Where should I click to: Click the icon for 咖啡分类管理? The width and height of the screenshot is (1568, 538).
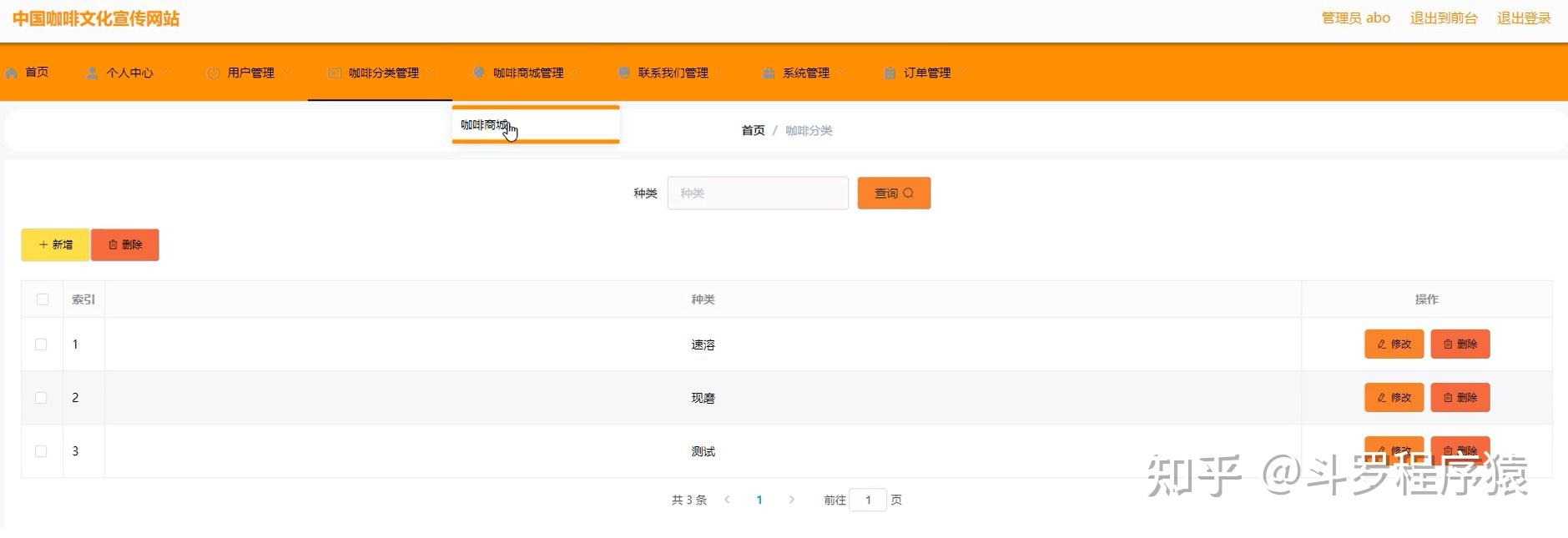click(x=335, y=73)
